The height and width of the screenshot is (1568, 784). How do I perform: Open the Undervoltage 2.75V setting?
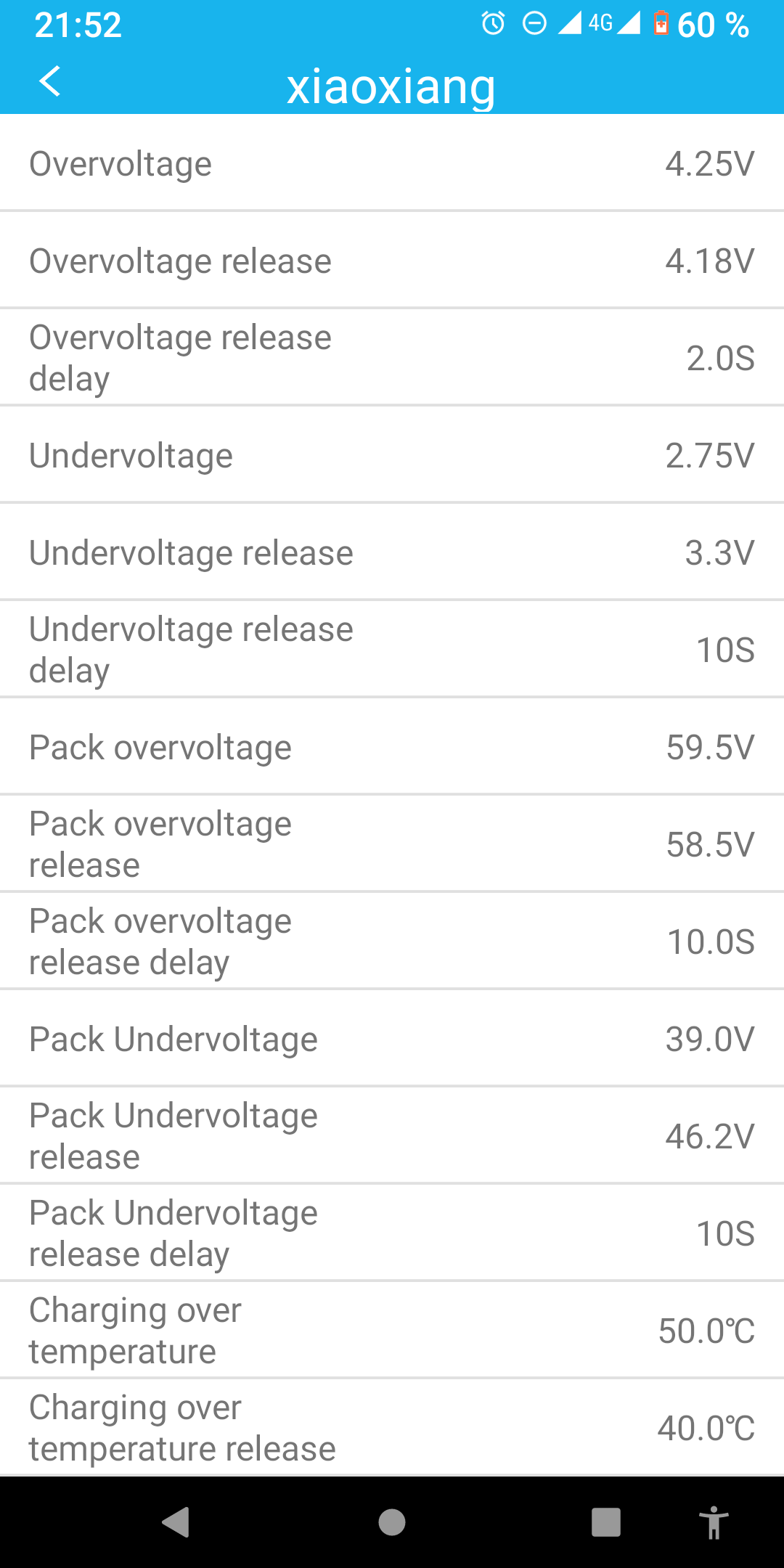point(392,456)
